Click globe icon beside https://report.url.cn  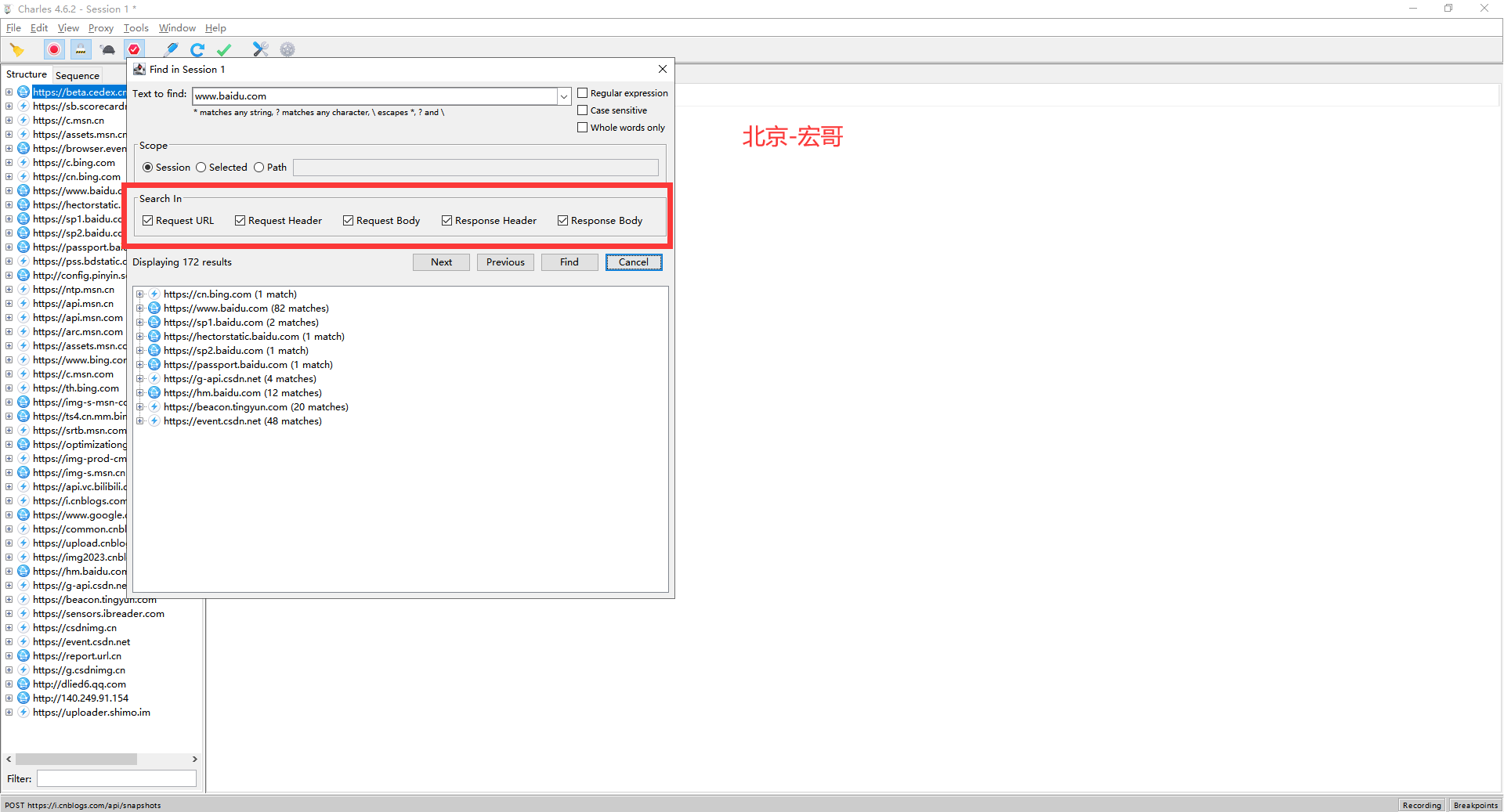tap(23, 656)
